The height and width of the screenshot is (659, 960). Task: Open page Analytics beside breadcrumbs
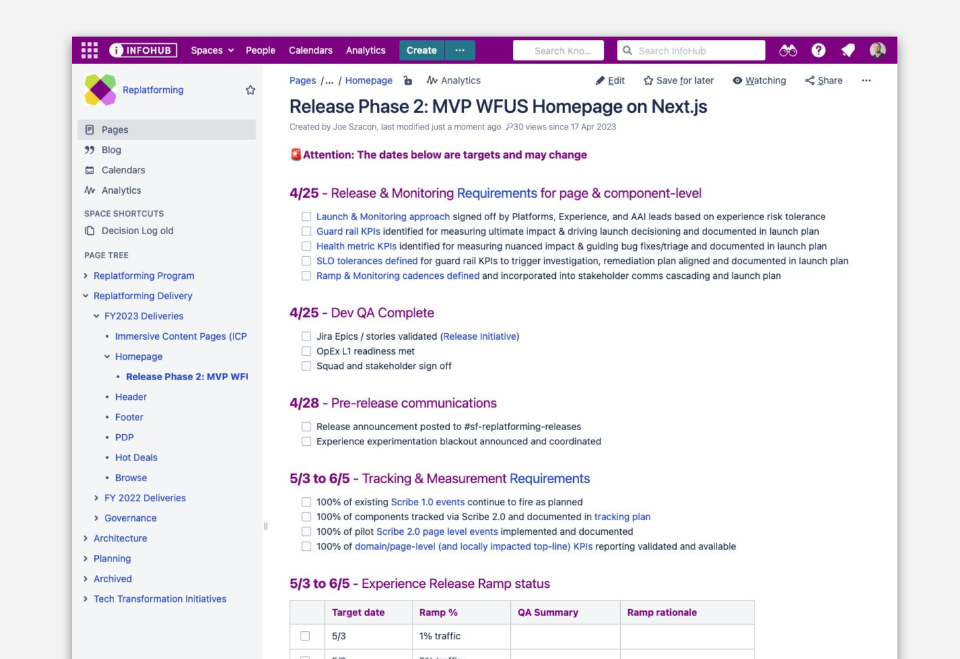point(454,80)
